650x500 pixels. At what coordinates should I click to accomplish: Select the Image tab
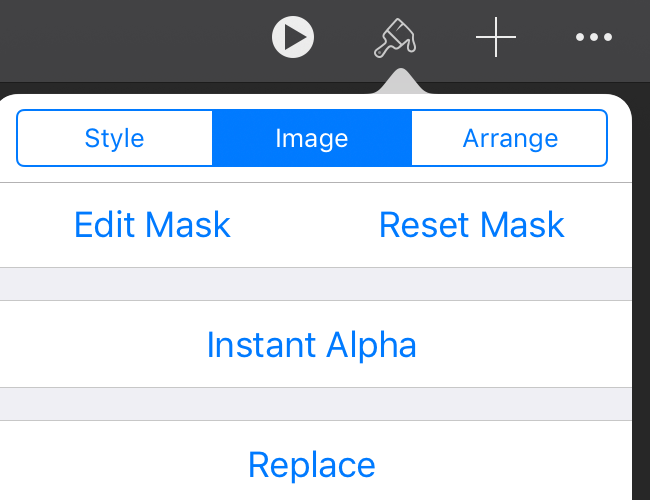click(x=312, y=138)
